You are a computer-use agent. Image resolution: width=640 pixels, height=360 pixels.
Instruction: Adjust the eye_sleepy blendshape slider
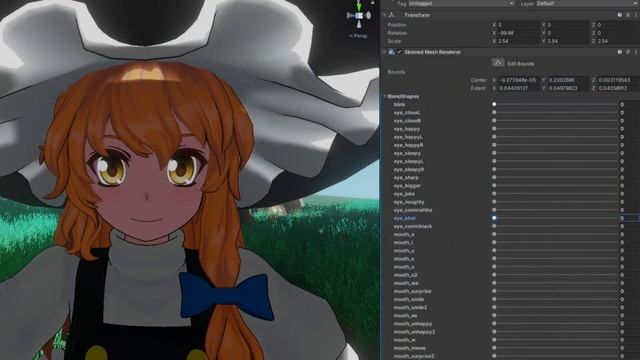(x=555, y=153)
